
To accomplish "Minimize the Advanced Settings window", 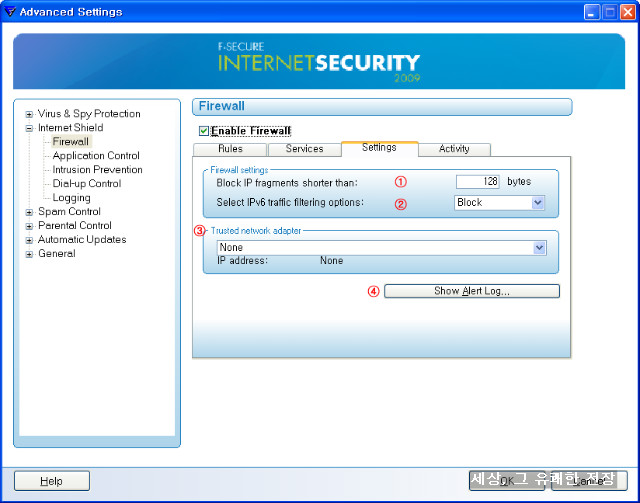I will (x=591, y=12).
